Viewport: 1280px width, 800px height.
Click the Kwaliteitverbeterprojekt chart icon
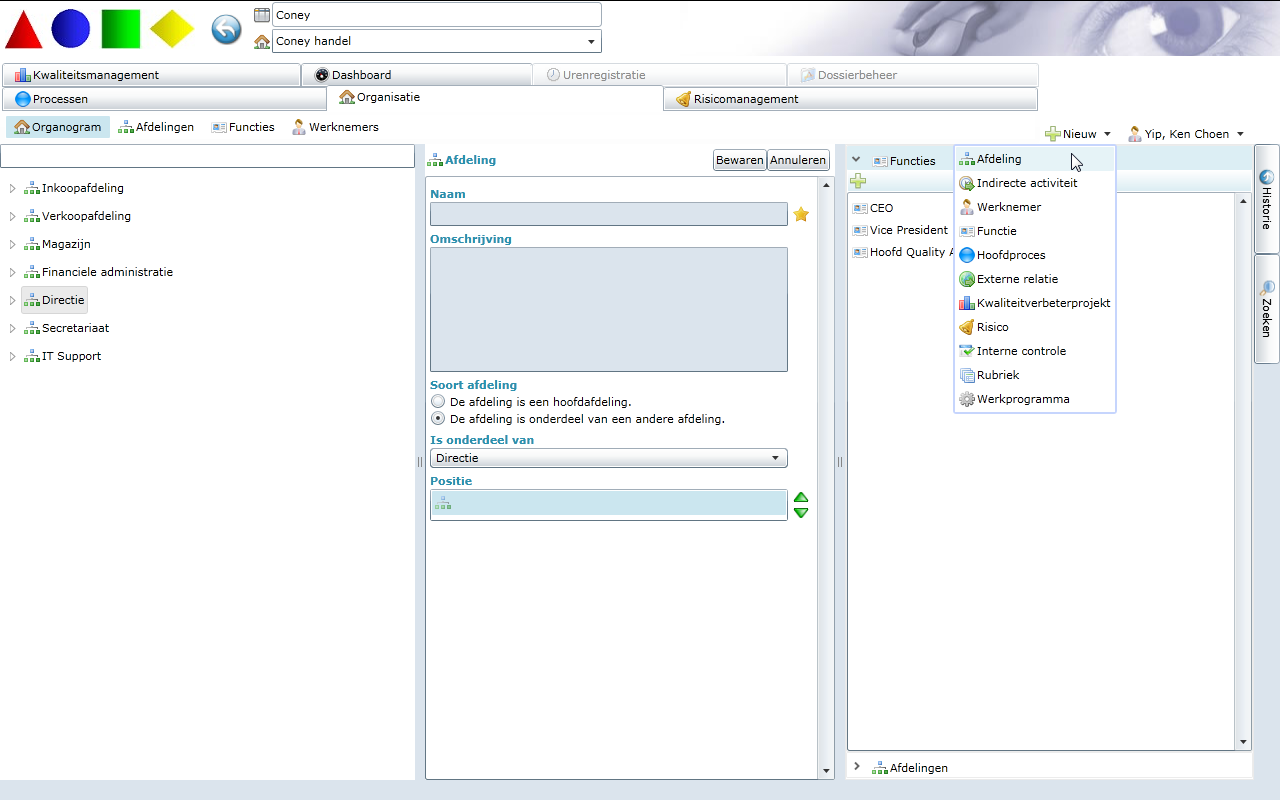pyautogui.click(x=967, y=303)
